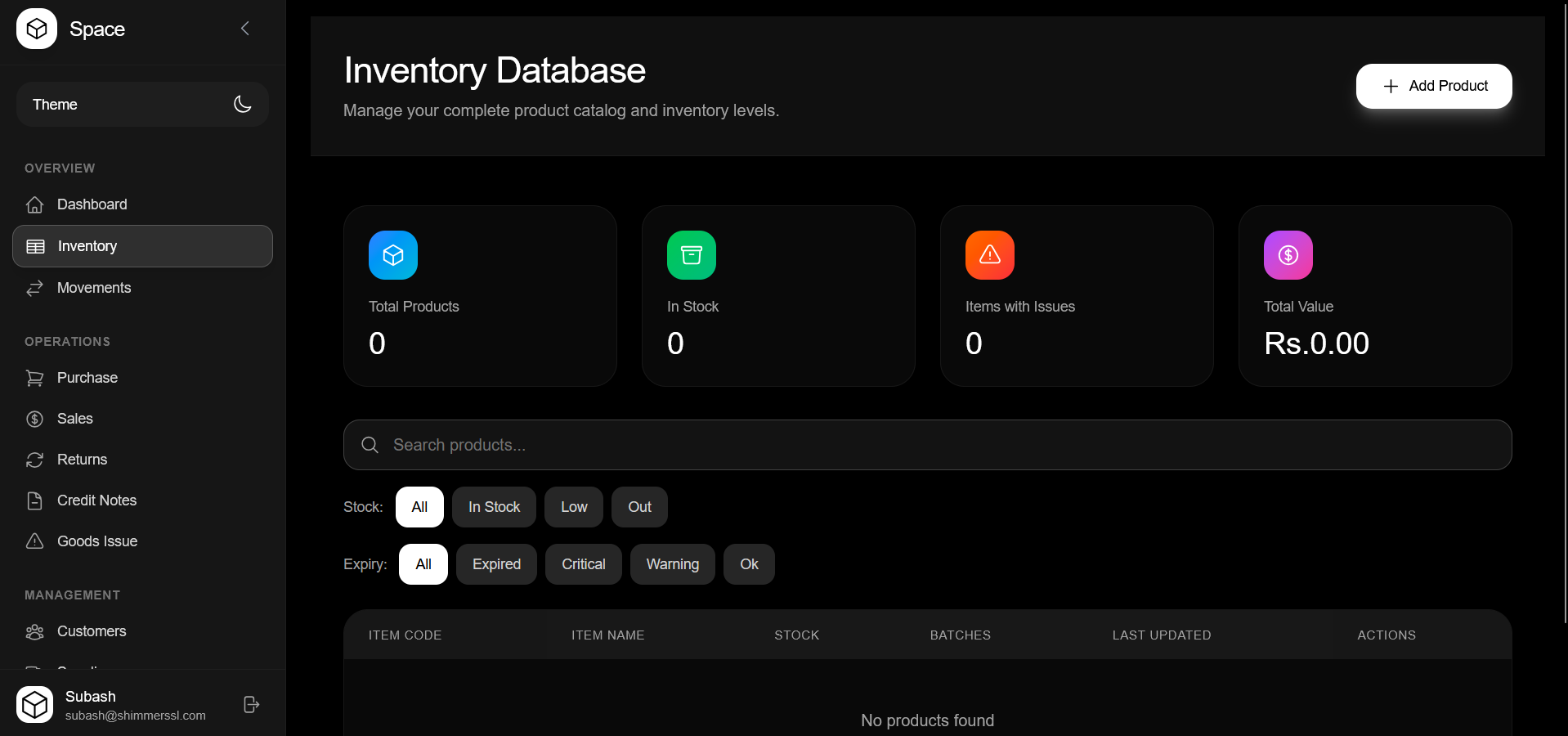The image size is (1568, 736).
Task: Click the logout icon beside Subash
Action: [x=251, y=705]
